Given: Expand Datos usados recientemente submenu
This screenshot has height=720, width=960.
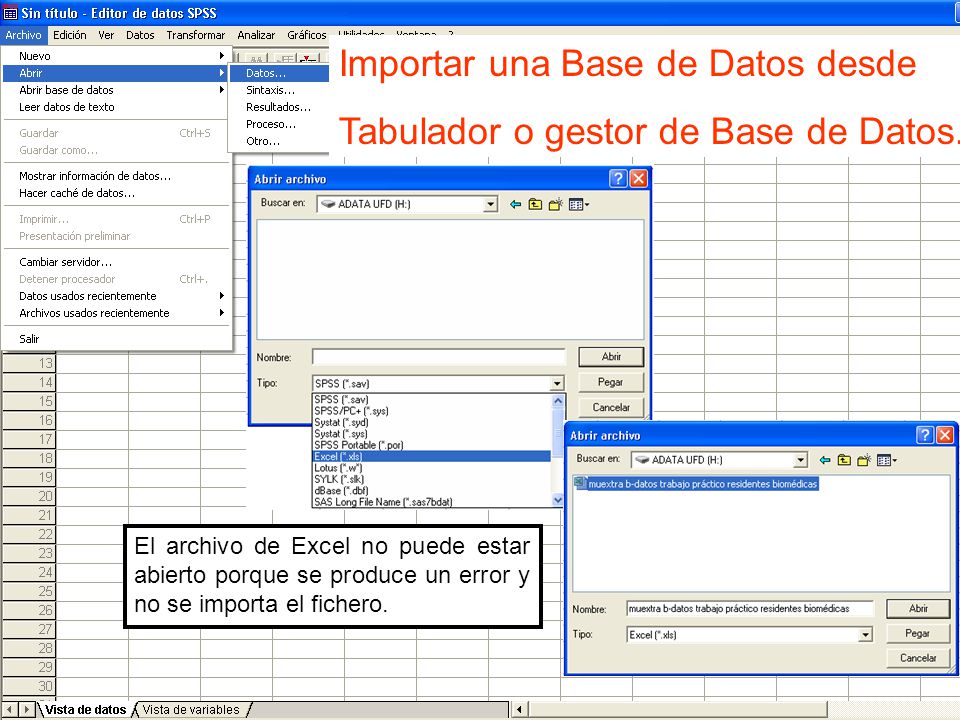Looking at the screenshot, I should click(116, 296).
